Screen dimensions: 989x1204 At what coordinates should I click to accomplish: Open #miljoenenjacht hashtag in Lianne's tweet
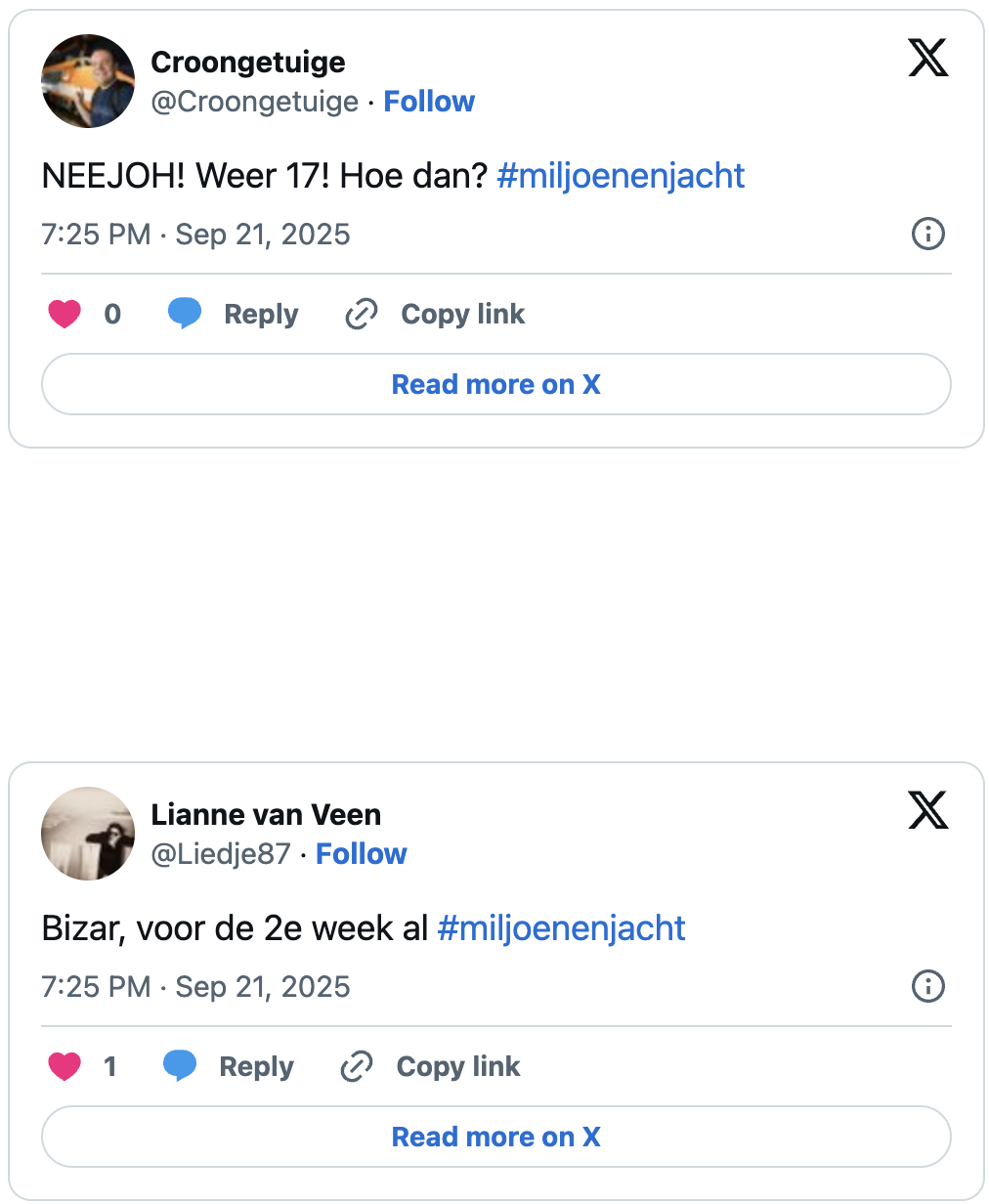(561, 928)
